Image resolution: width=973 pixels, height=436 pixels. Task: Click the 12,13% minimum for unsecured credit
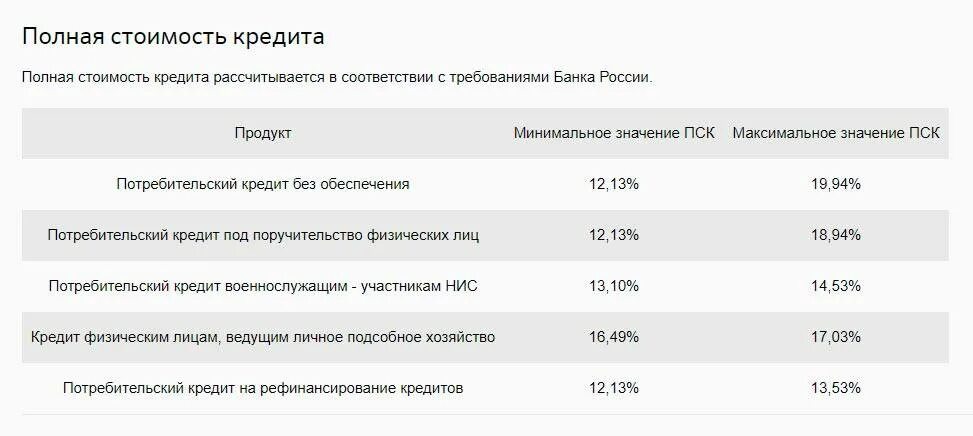point(614,184)
